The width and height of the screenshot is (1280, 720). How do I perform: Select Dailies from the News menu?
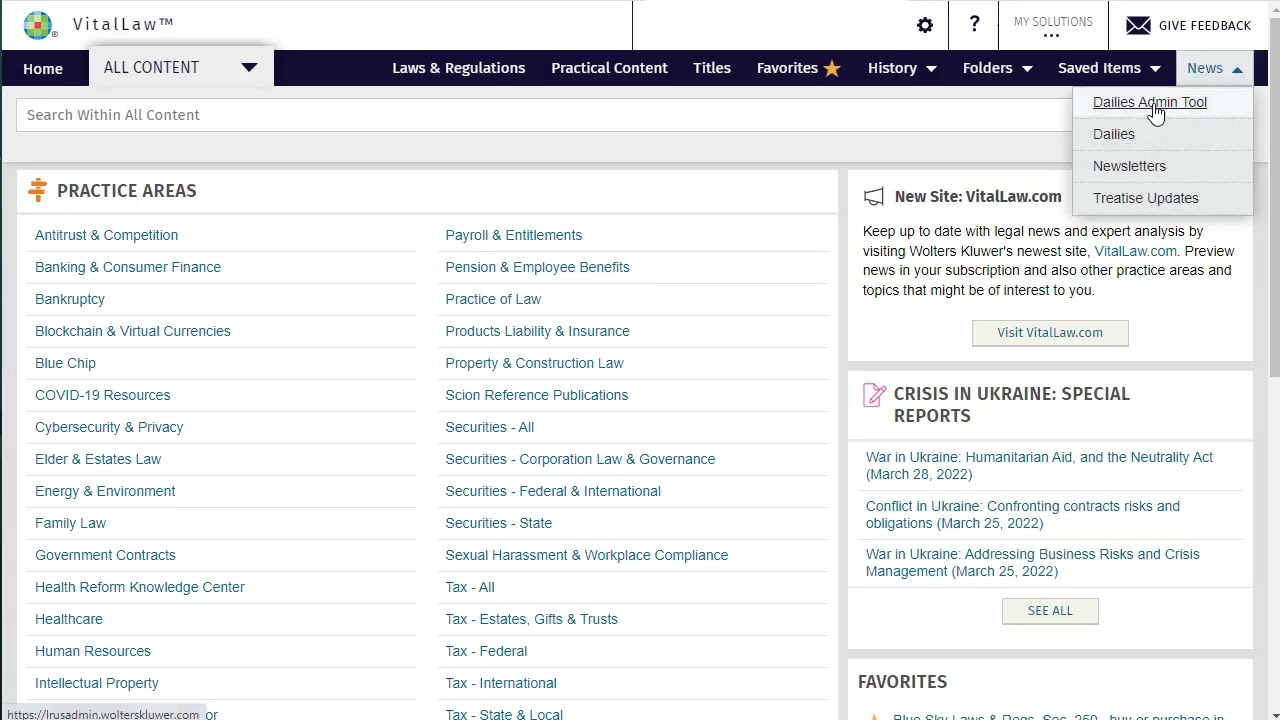(x=1114, y=134)
